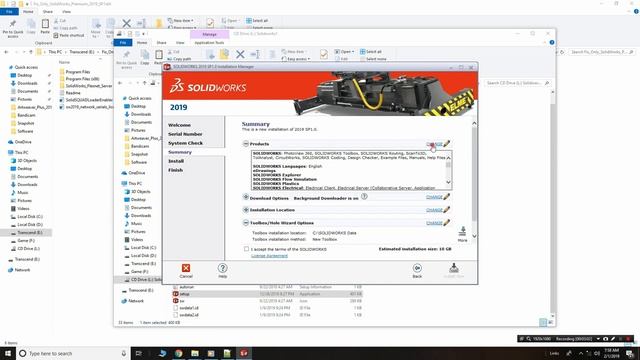Click the Delete X icon in the front Explorer ribbon
The width and height of the screenshot is (640, 360).
tap(240, 54)
